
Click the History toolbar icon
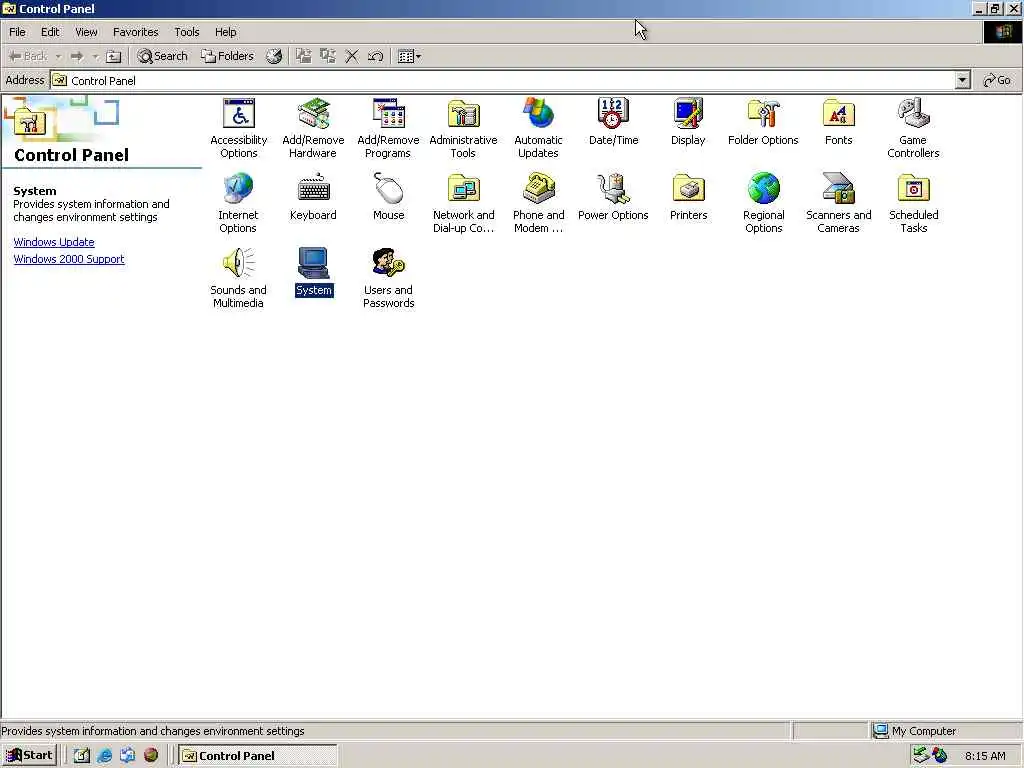pyautogui.click(x=274, y=56)
